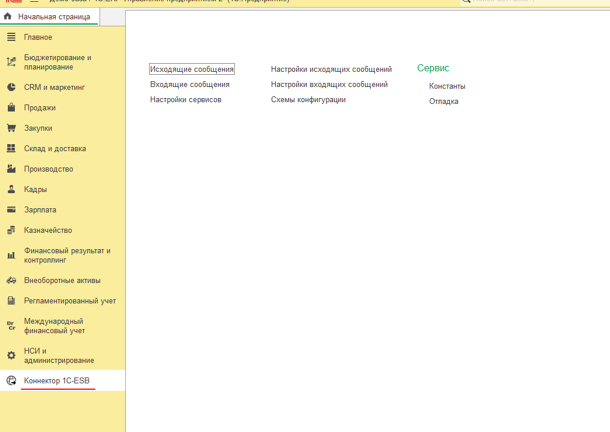Select Коннектор 1С-ESB in the sidebar
Viewport: 610px width, 432px height.
[57, 380]
